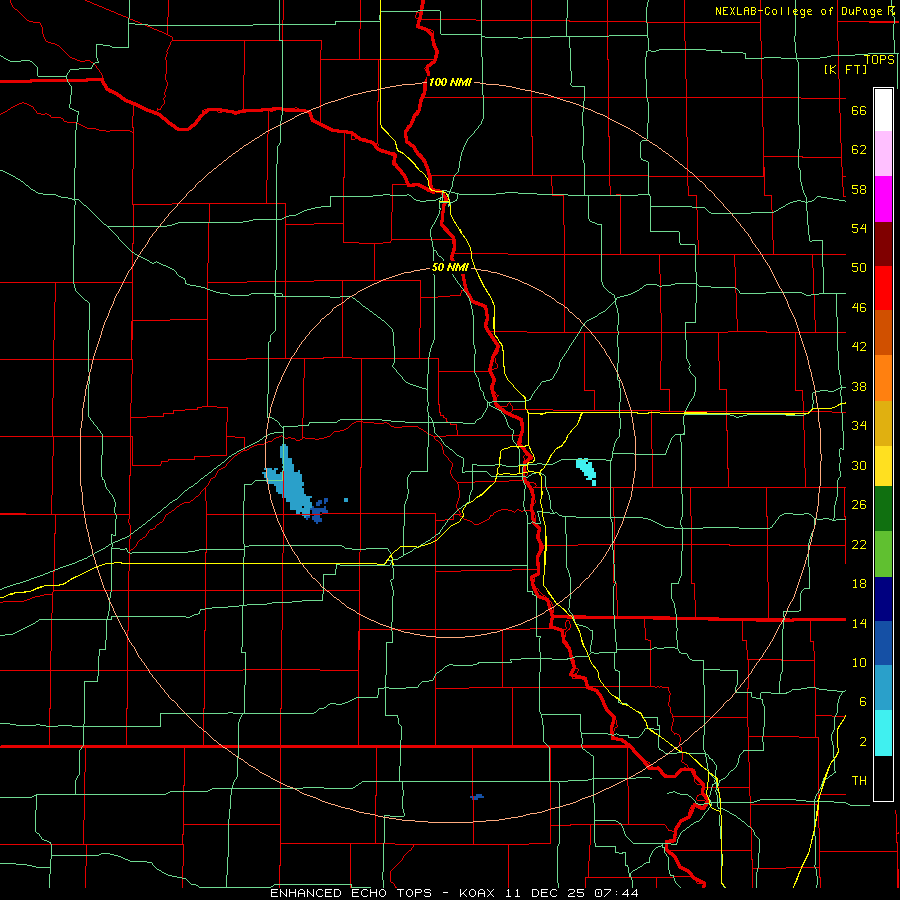Screen dimensions: 900x900
Task: Click the black TH legend swatch
Action: [883, 778]
